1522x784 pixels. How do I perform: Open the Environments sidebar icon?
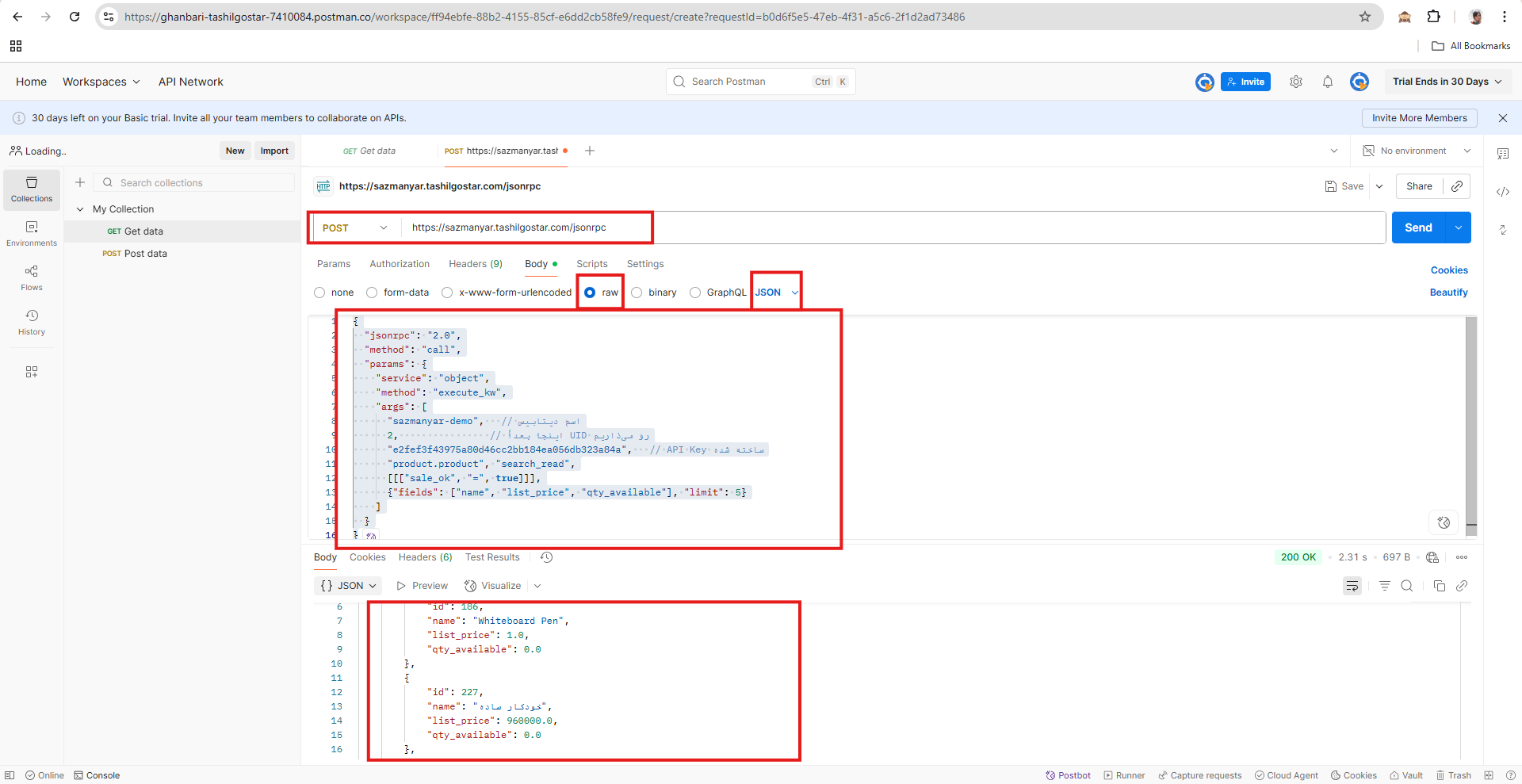[32, 234]
